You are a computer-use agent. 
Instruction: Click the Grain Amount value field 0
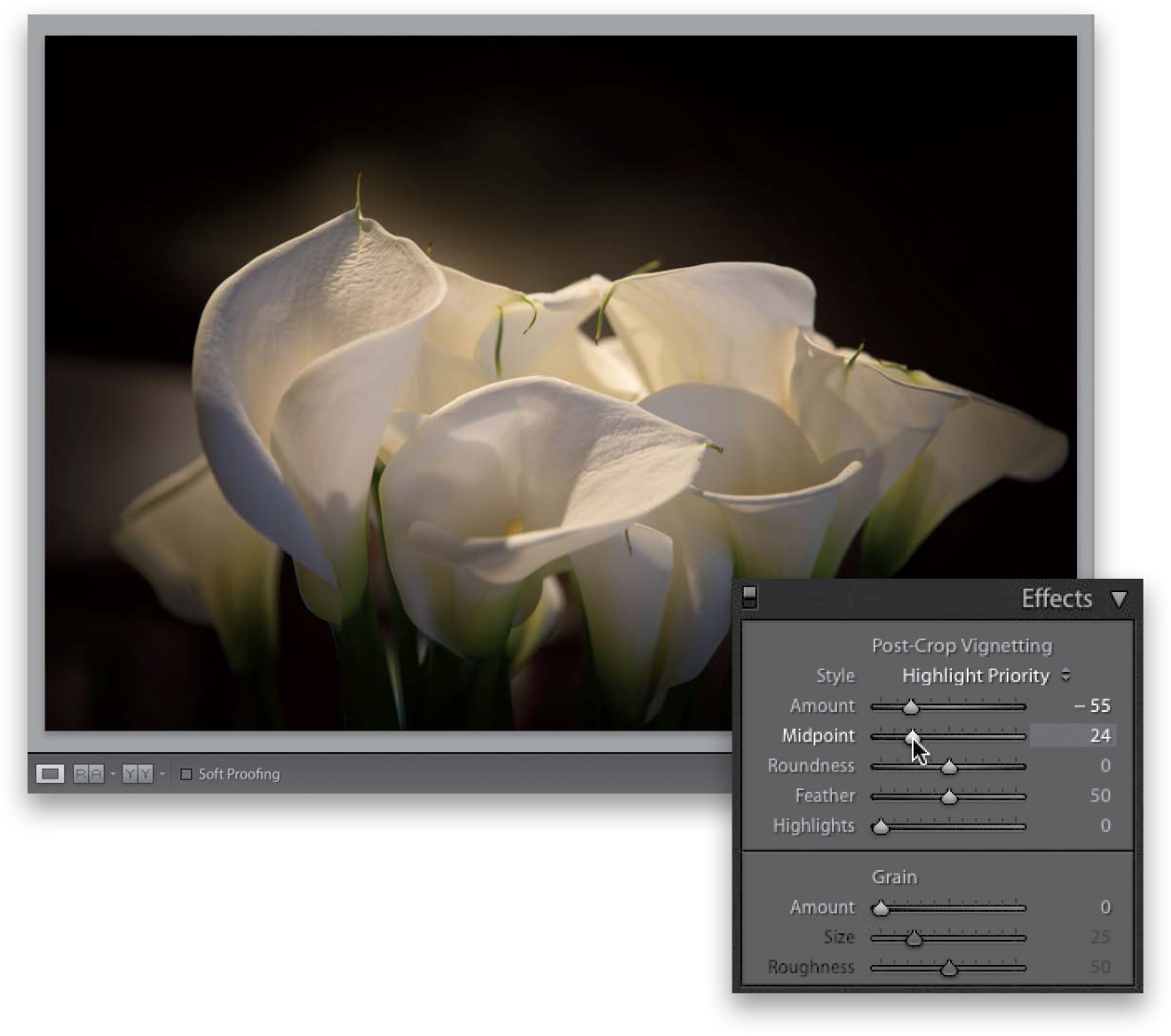(x=1105, y=907)
